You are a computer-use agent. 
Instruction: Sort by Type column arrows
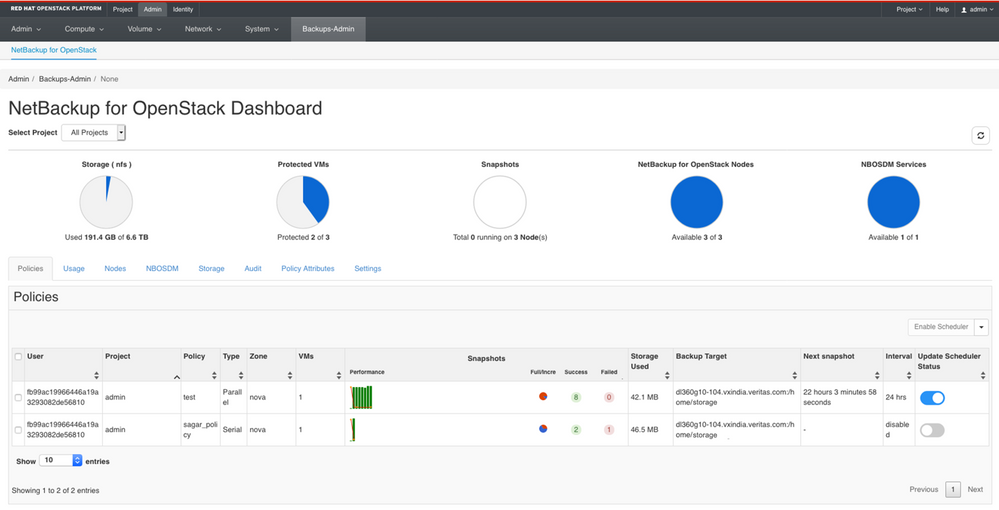pyautogui.click(x=241, y=375)
